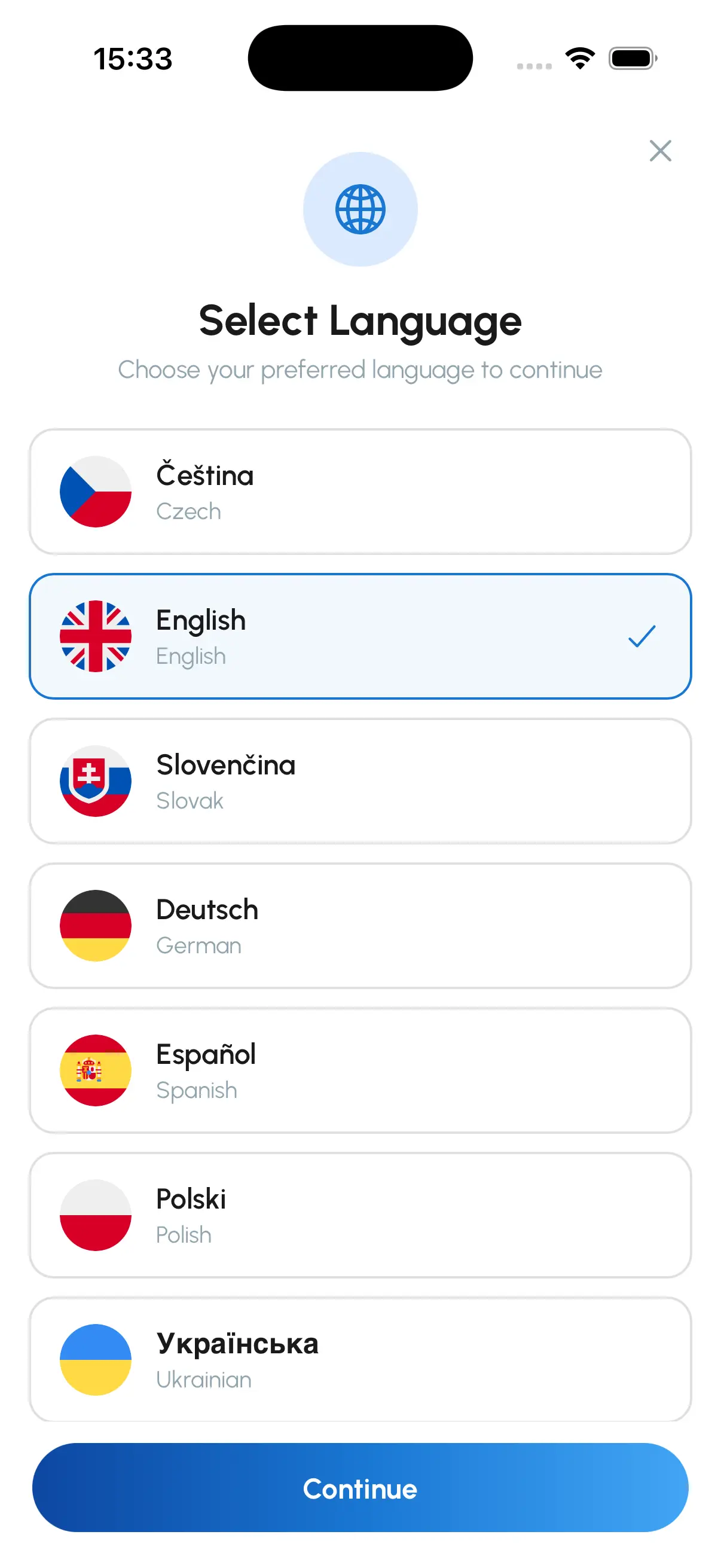
Task: Tap the UK flag icon
Action: [x=96, y=636]
